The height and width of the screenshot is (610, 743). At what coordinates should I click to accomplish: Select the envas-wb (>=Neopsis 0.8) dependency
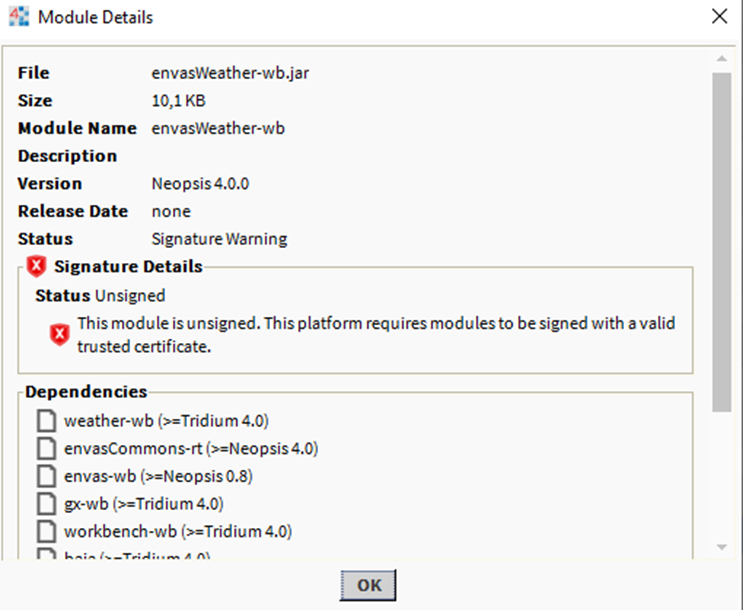[x=158, y=476]
